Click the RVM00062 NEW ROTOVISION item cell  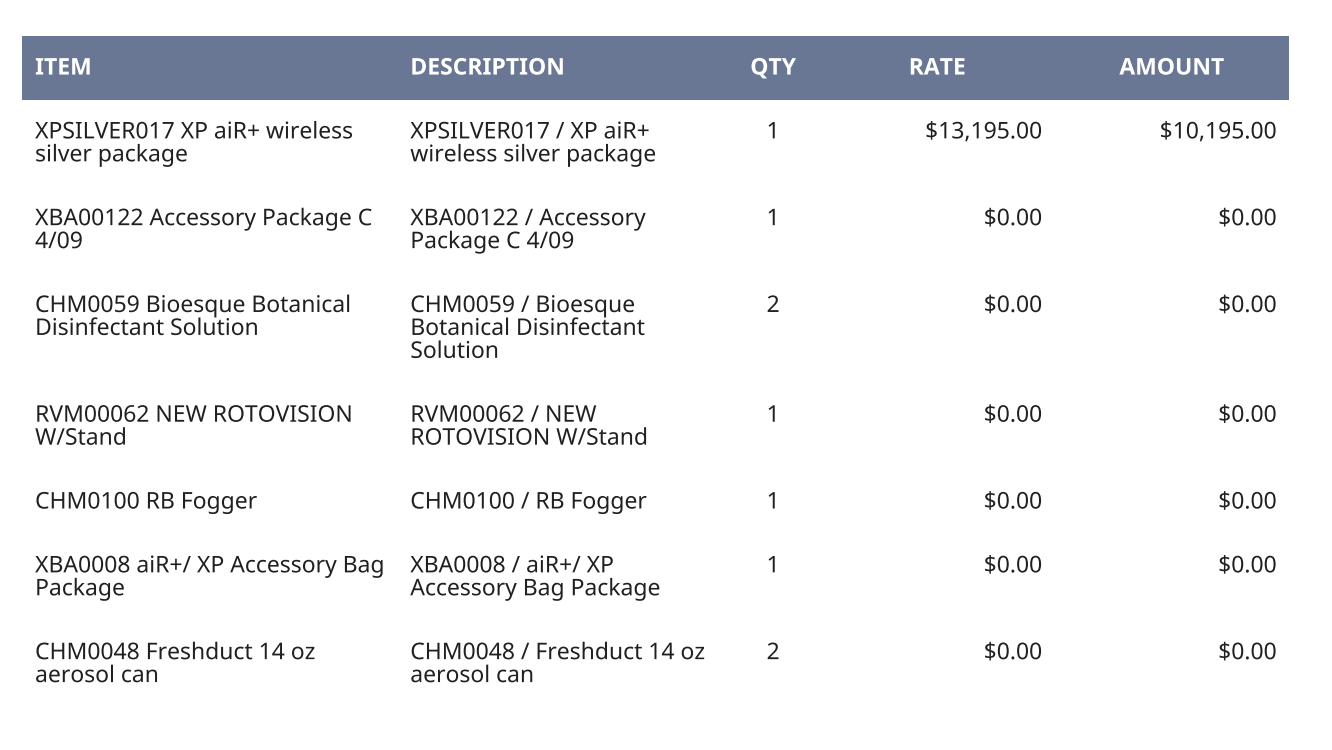(x=193, y=425)
